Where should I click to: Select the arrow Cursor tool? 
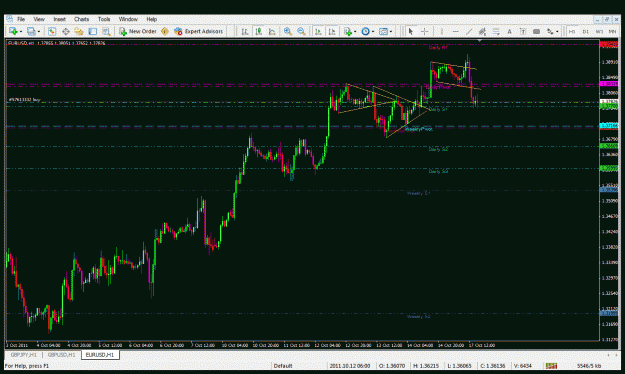[x=411, y=31]
